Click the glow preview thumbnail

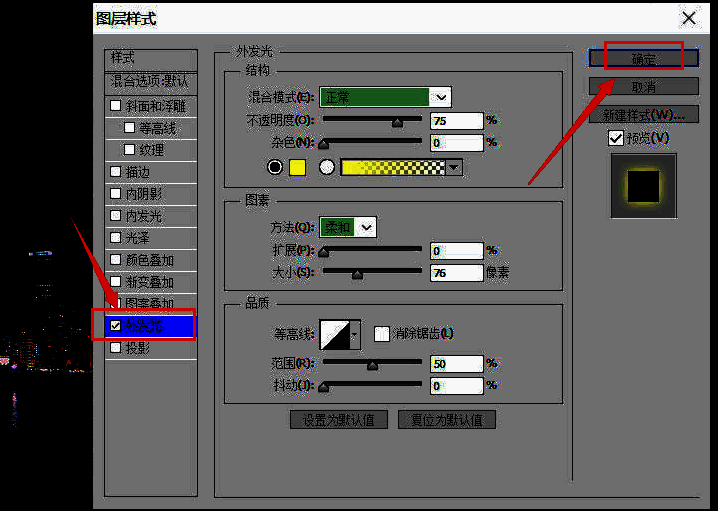click(x=643, y=185)
